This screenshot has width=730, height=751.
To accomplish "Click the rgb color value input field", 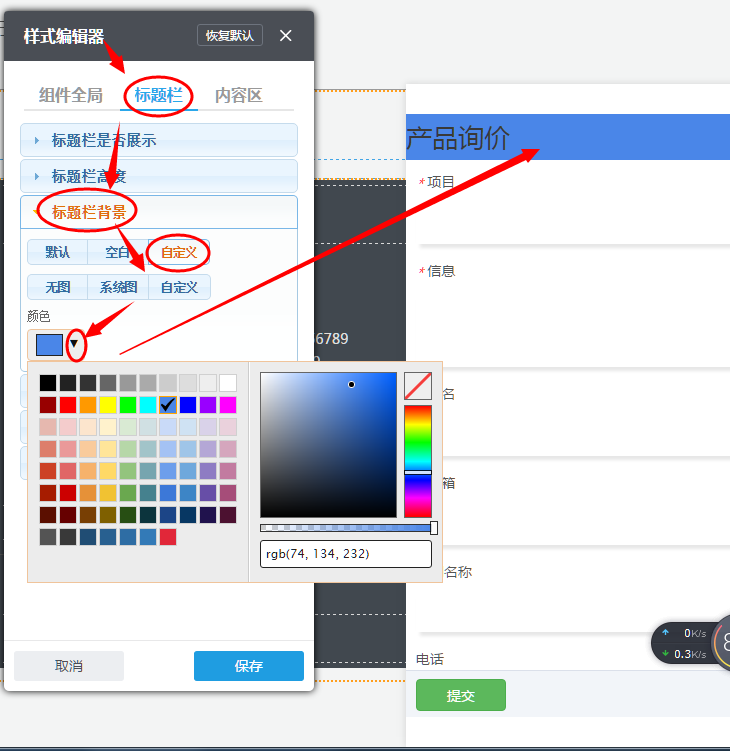I will click(345, 554).
